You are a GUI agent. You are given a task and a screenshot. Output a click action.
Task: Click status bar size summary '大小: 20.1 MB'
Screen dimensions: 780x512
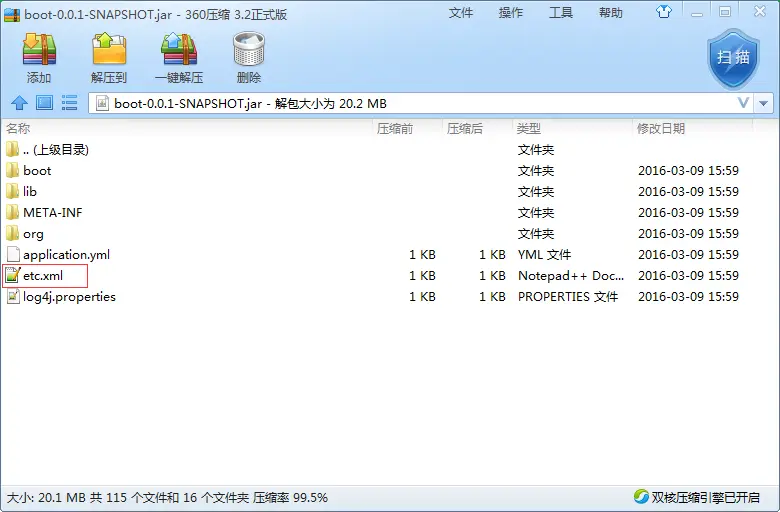click(x=46, y=497)
